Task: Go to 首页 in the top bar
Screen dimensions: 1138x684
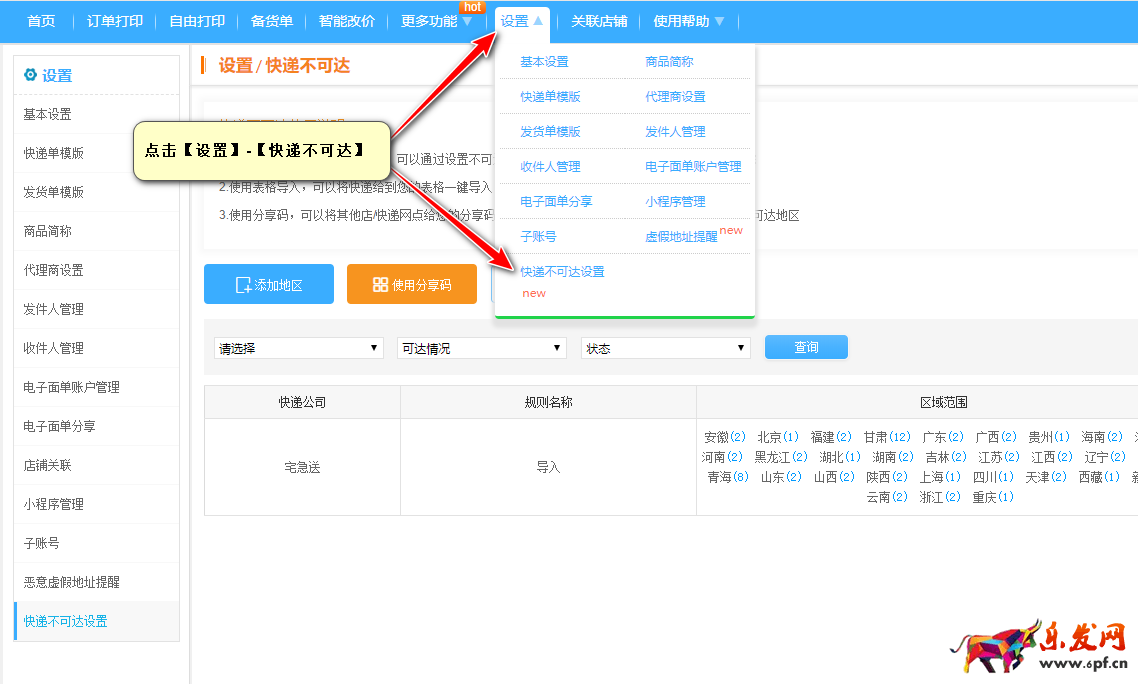Action: point(41,21)
